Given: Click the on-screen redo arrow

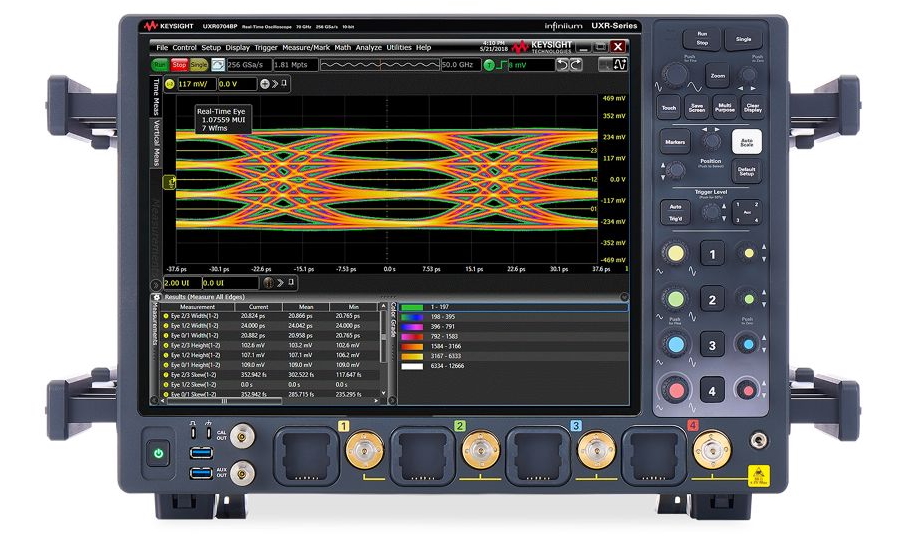Looking at the screenshot, I should (x=575, y=65).
